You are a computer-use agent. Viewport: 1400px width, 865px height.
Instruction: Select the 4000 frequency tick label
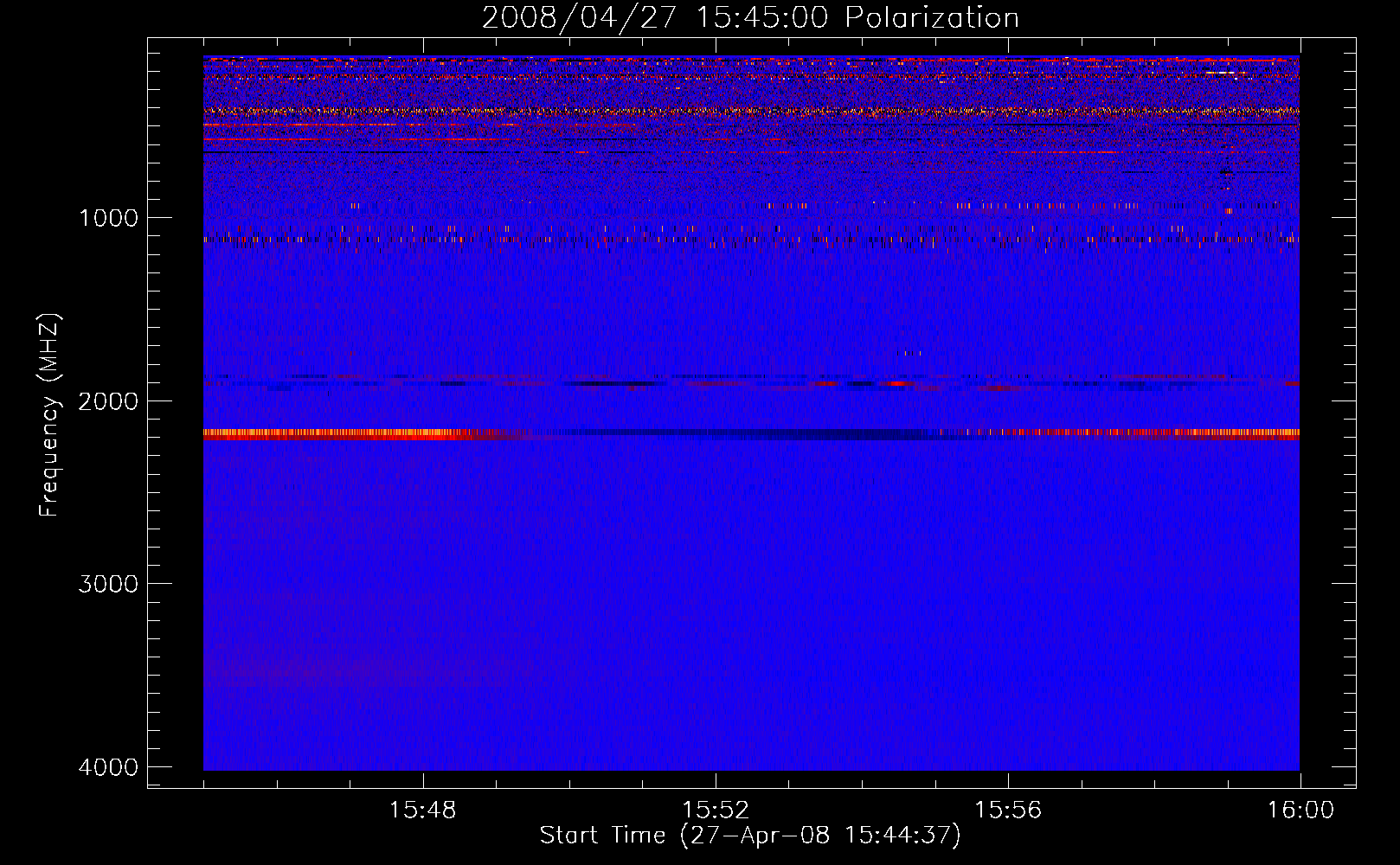pyautogui.click(x=109, y=766)
